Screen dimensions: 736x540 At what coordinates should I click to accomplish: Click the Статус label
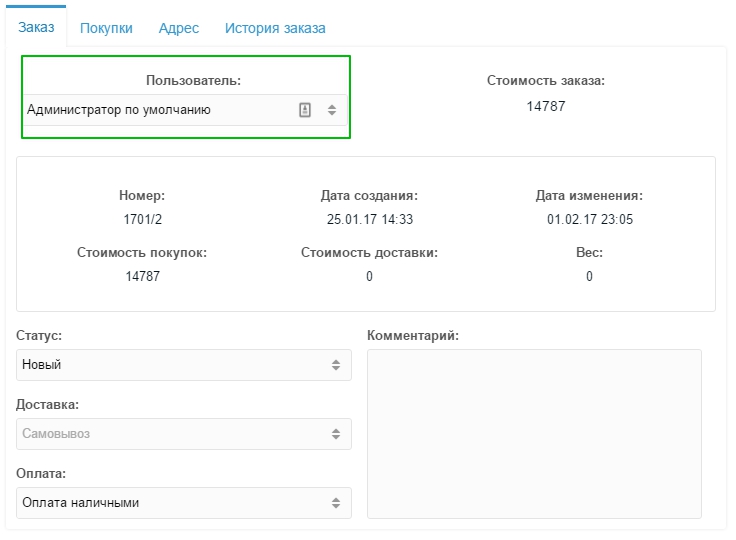pos(40,335)
